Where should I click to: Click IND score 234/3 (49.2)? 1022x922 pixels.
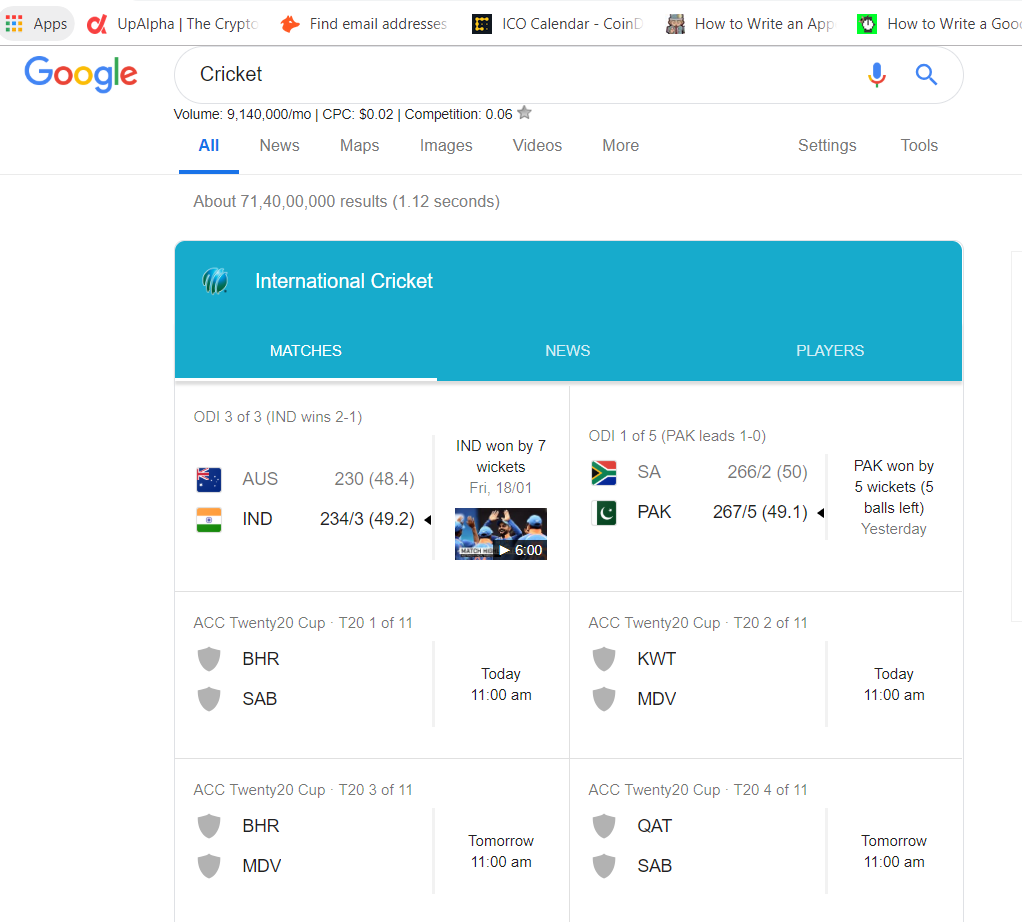coord(367,519)
